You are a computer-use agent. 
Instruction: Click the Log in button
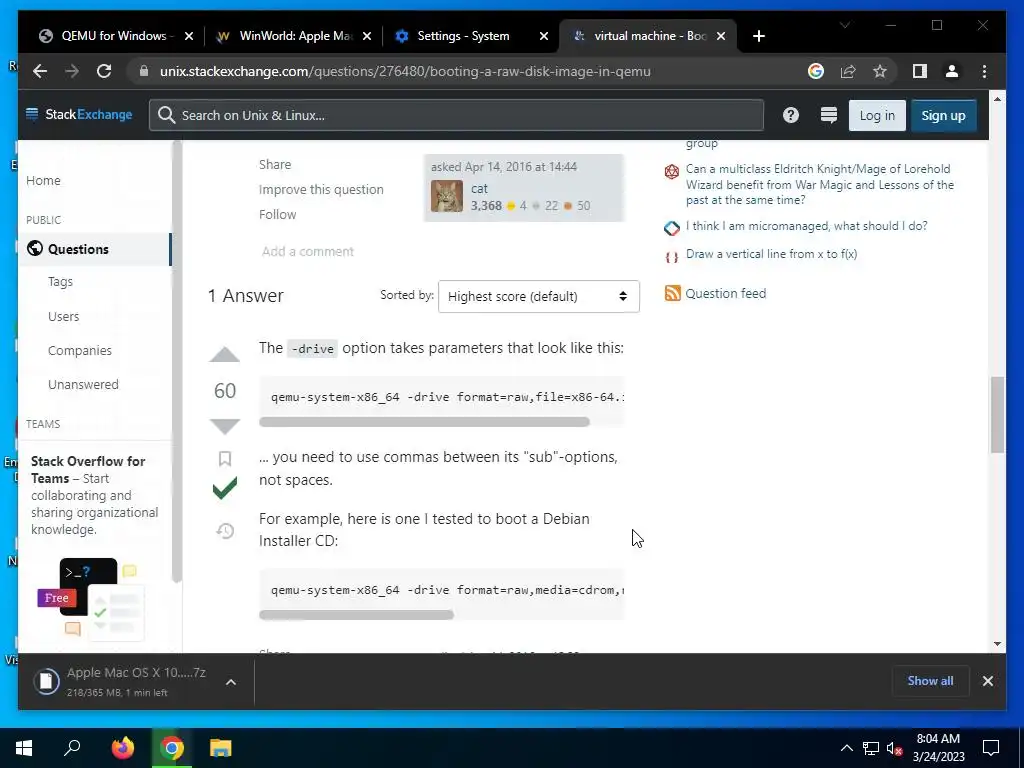(x=876, y=116)
